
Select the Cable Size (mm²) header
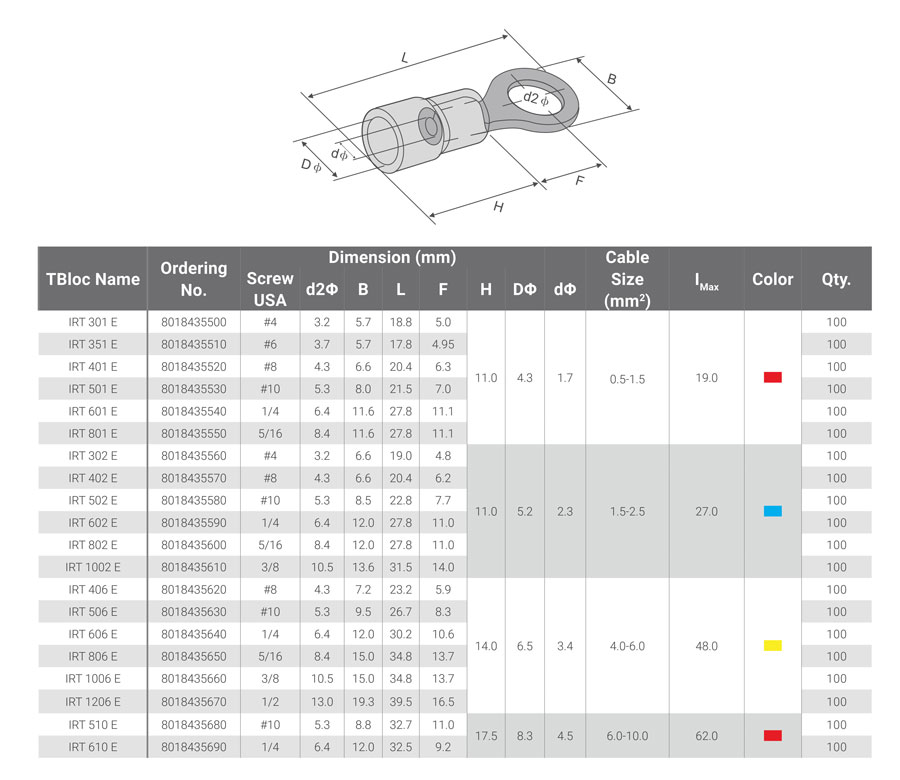(x=627, y=279)
